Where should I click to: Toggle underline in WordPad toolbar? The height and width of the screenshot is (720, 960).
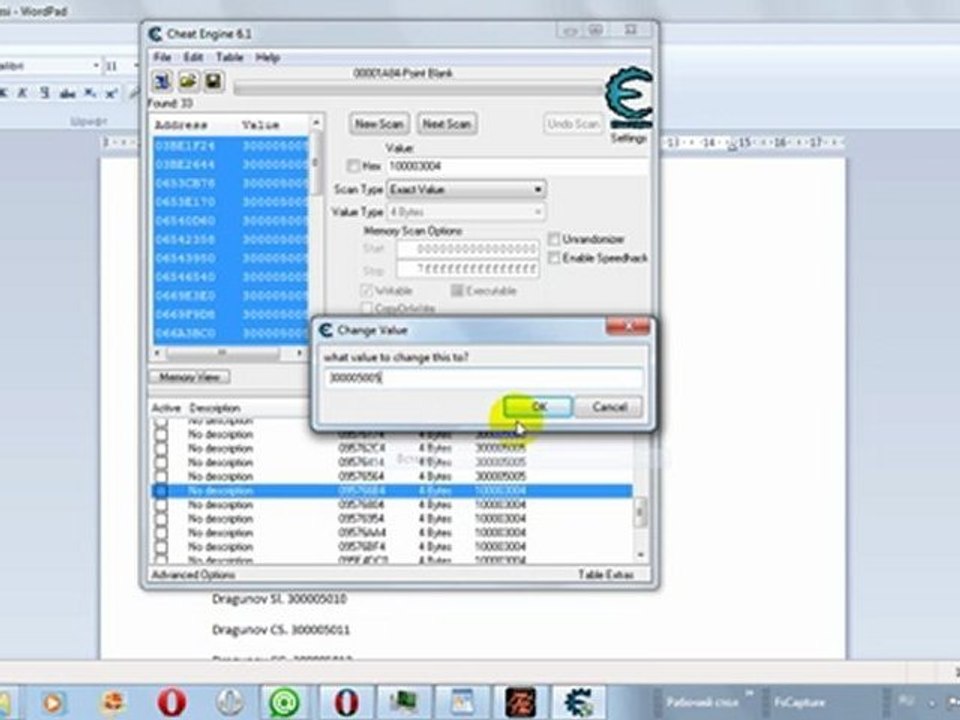pos(44,93)
